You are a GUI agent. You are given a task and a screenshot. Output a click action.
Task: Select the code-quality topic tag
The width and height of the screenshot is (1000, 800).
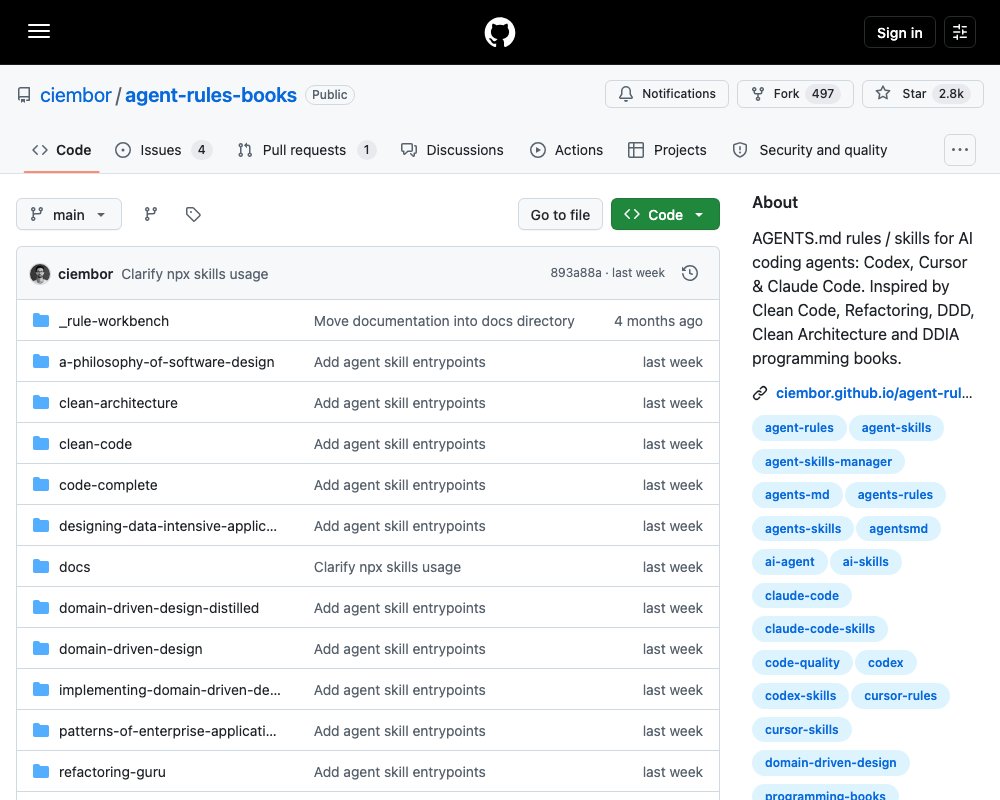pos(802,663)
